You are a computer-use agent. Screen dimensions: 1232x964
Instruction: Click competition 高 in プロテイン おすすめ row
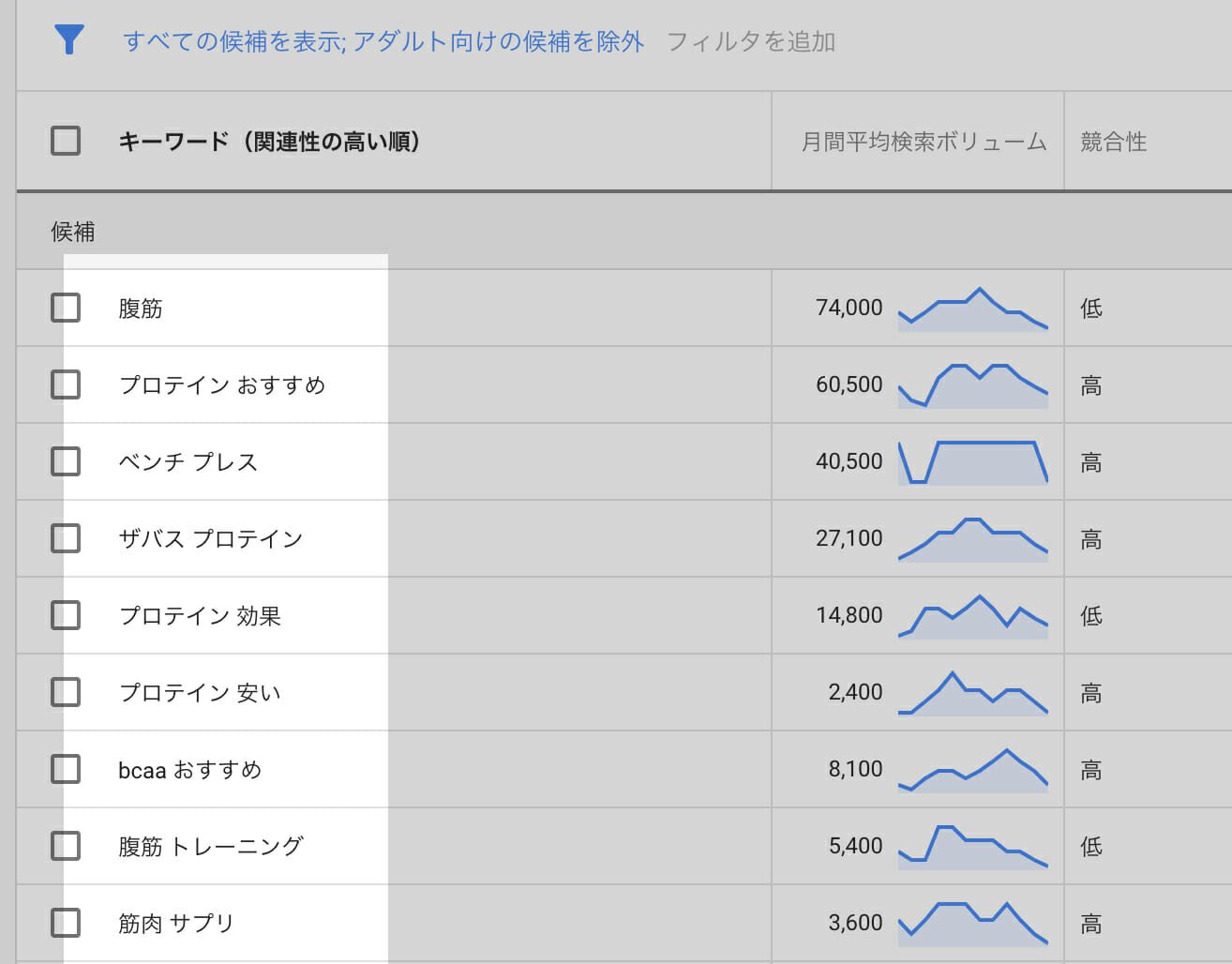click(x=1091, y=385)
